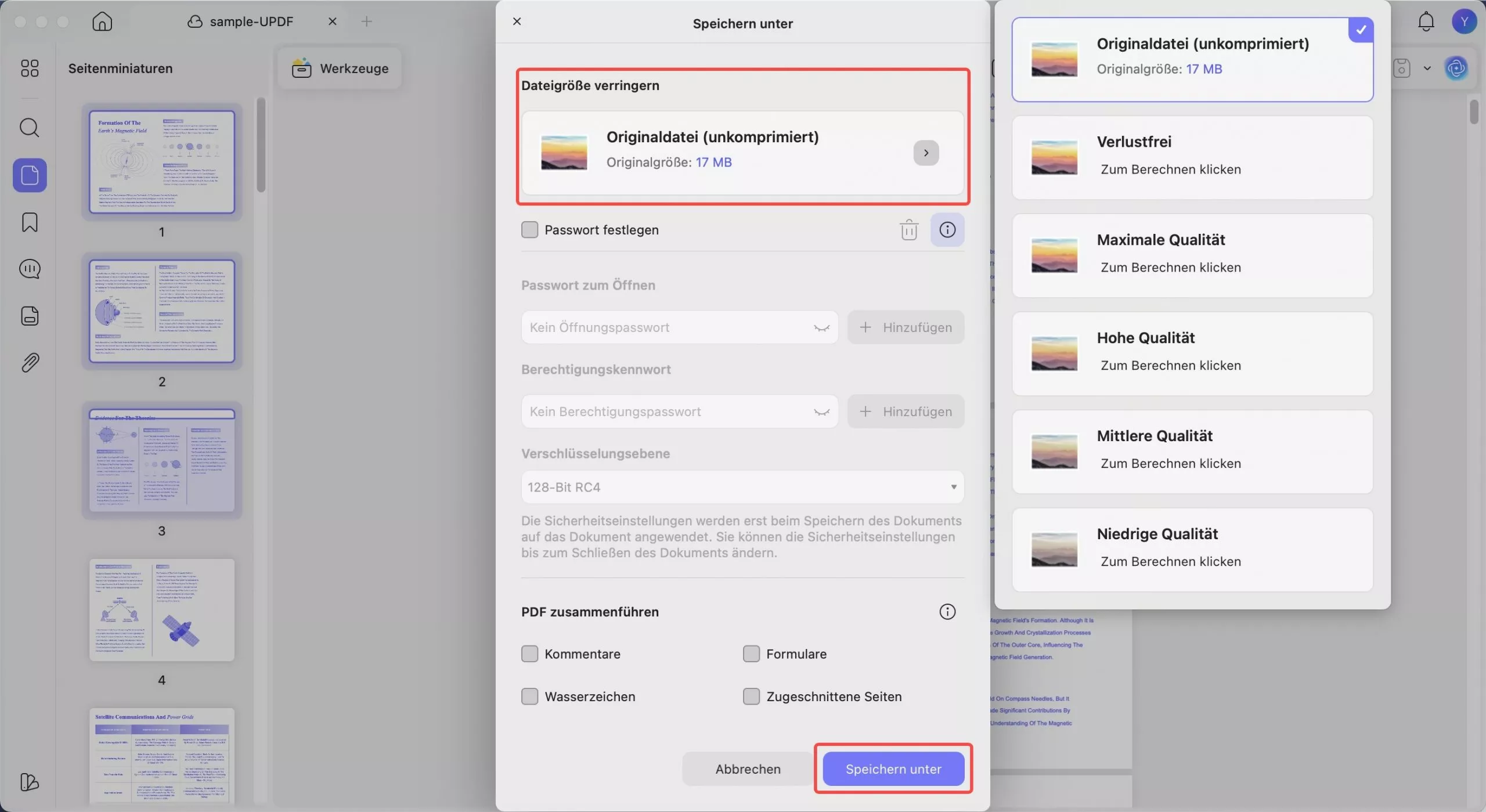Select the page 3 thumbnail
This screenshot has height=812, width=1486.
tap(163, 461)
